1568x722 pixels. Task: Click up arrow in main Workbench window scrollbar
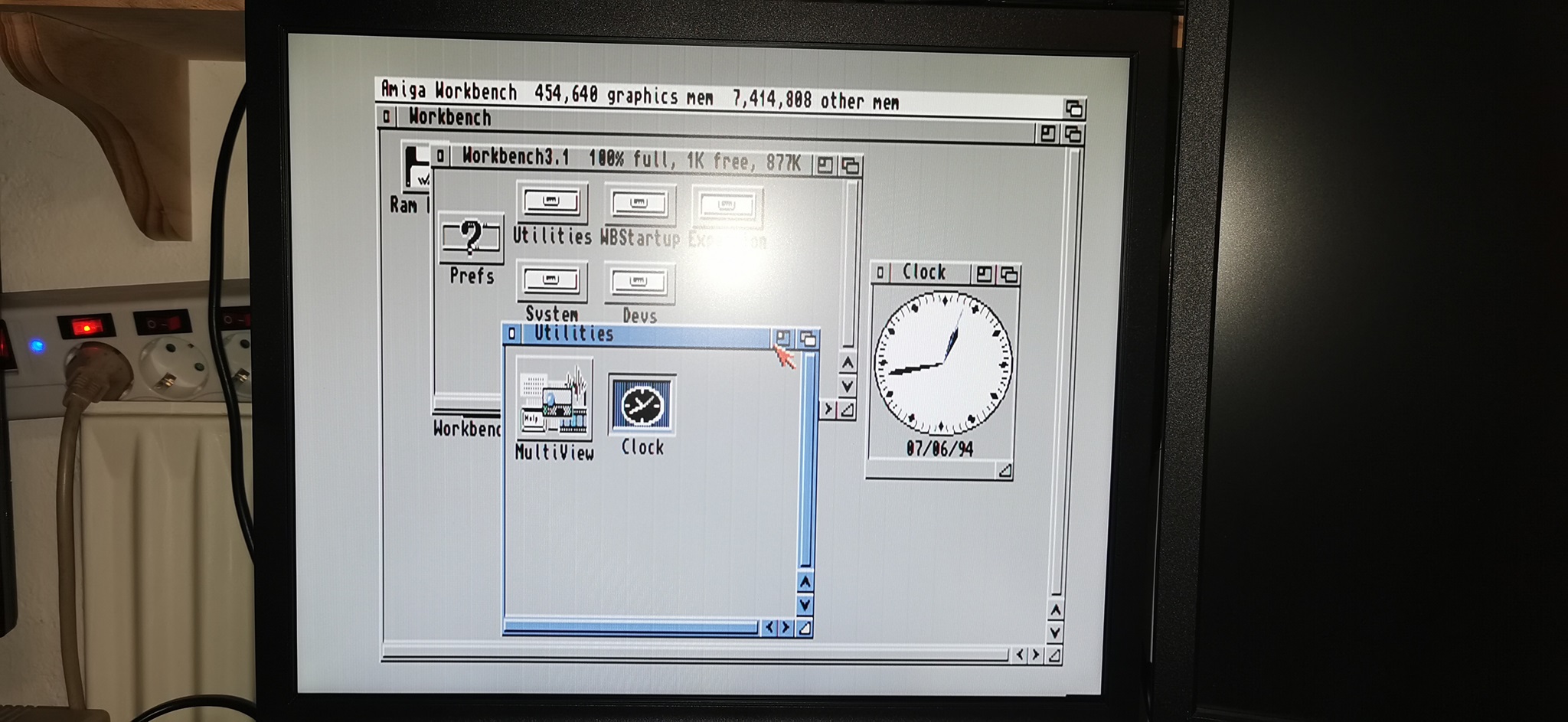coord(1056,610)
